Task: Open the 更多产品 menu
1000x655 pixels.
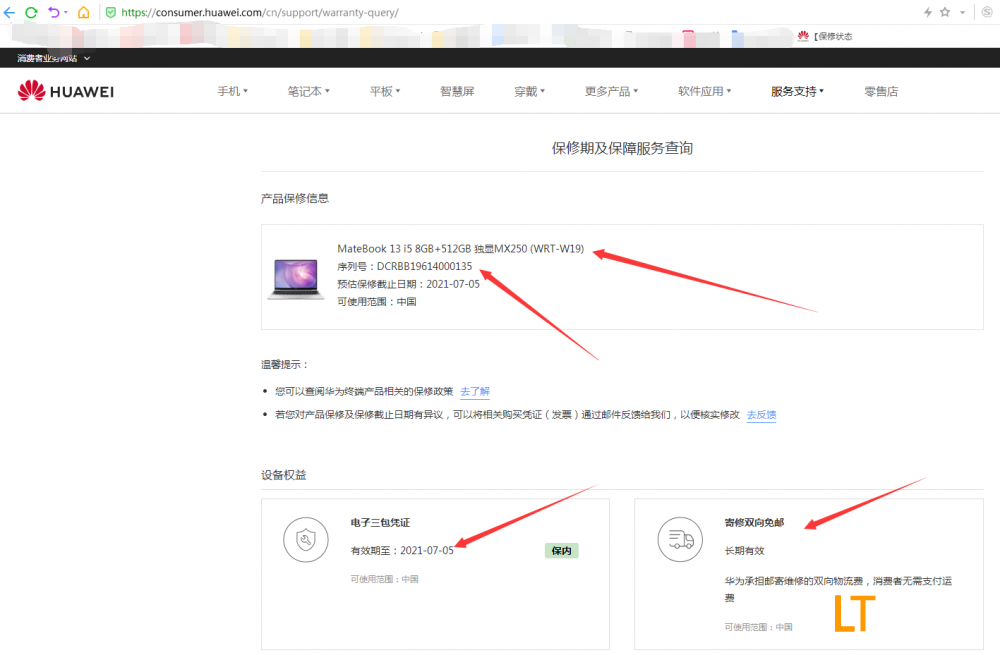Action: pyautogui.click(x=611, y=91)
